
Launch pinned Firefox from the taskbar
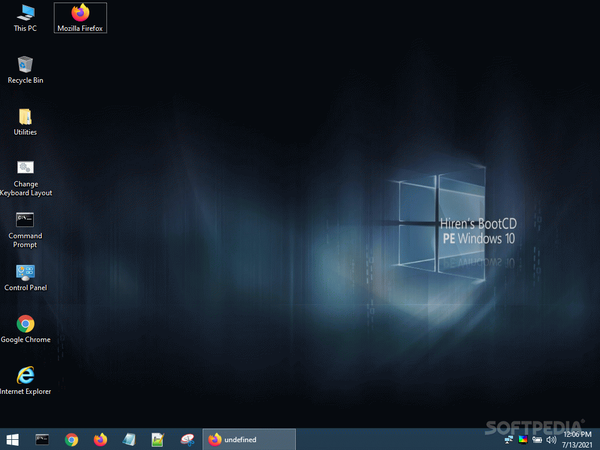pyautogui.click(x=100, y=440)
